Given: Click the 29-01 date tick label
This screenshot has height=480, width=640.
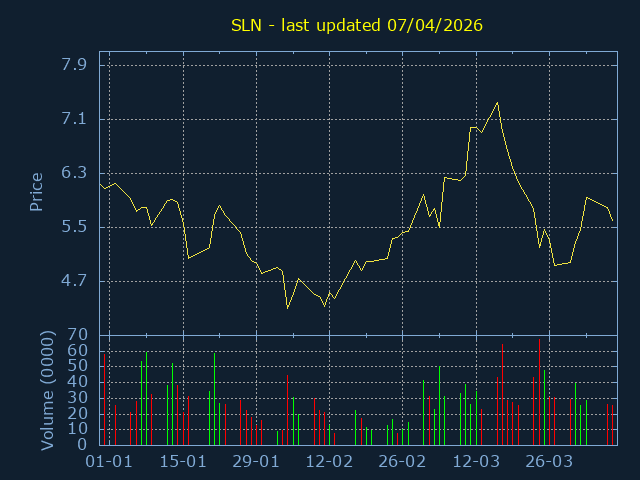Looking at the screenshot, I should (x=256, y=462).
